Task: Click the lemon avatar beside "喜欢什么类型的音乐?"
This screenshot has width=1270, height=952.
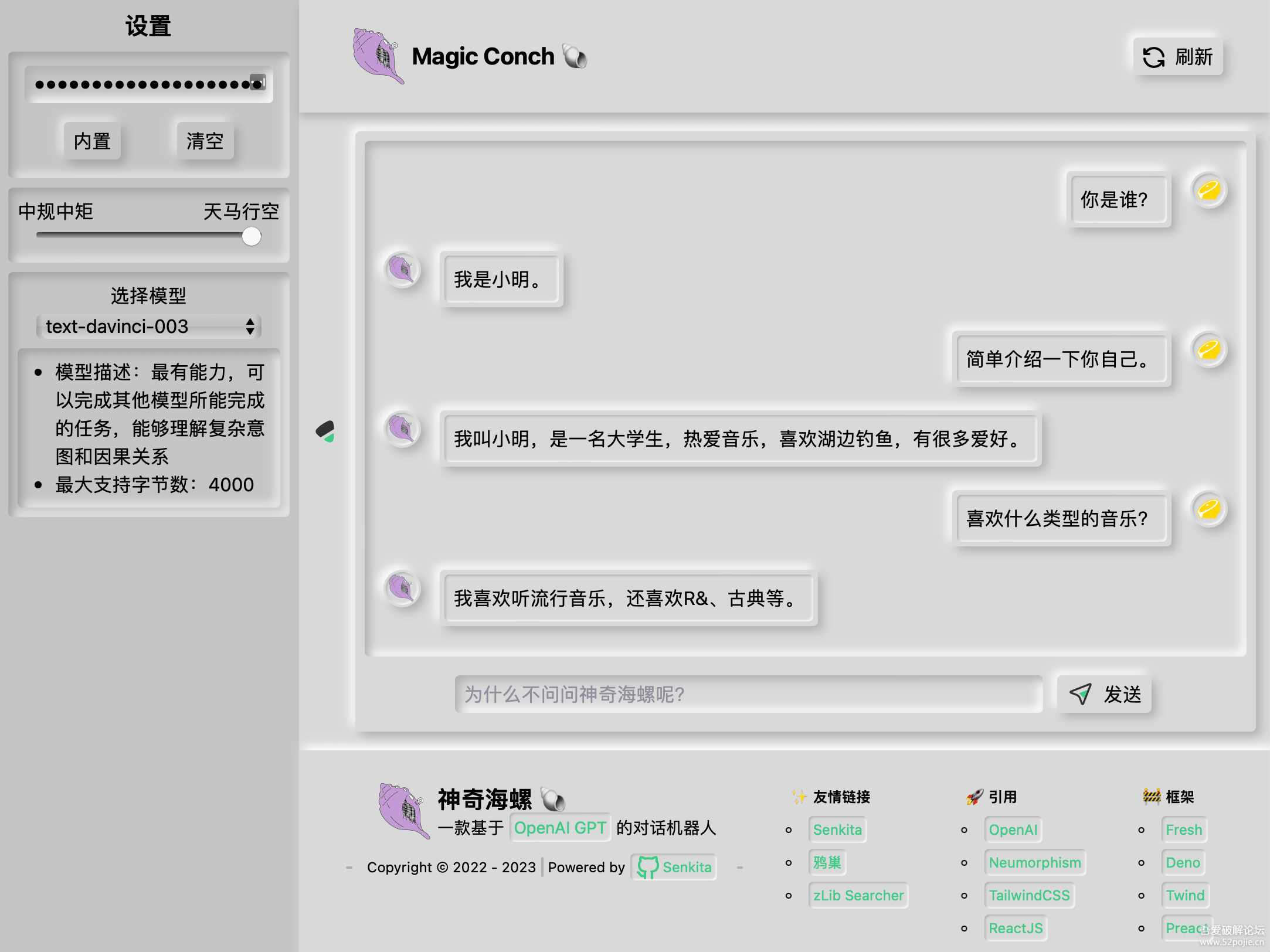Action: [x=1207, y=508]
